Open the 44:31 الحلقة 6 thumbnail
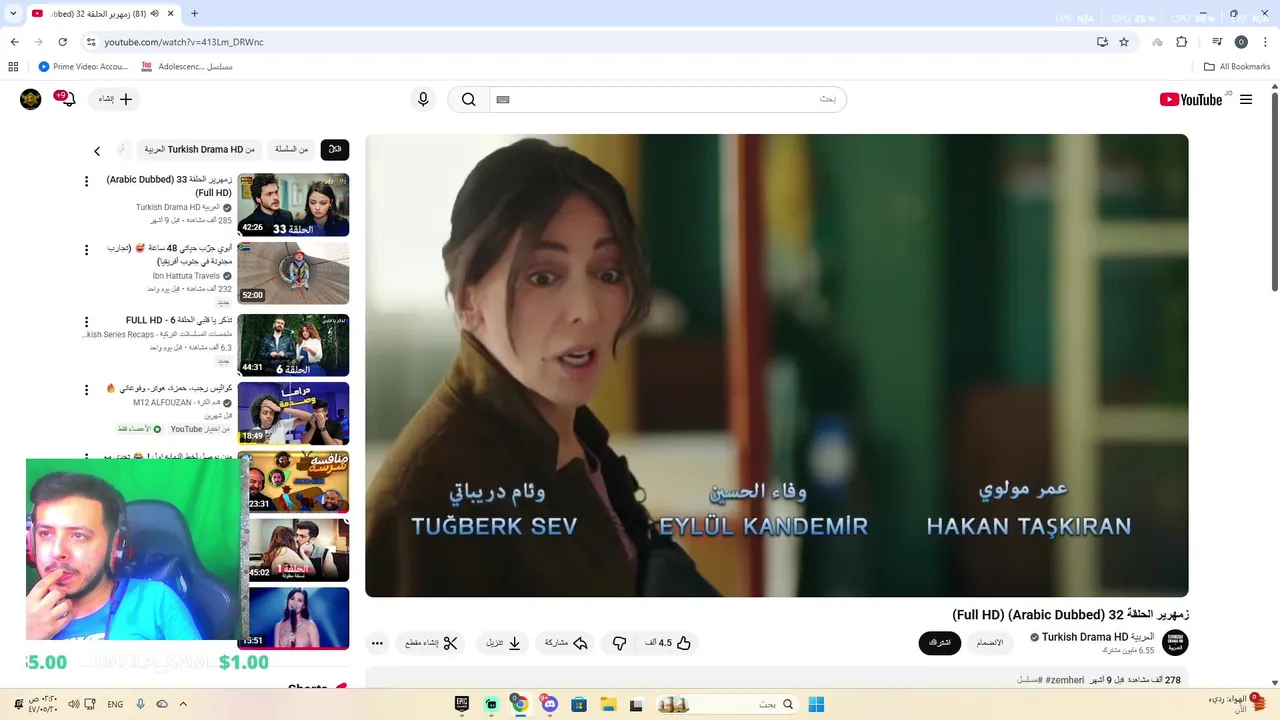The height and width of the screenshot is (720, 1280). coord(293,345)
